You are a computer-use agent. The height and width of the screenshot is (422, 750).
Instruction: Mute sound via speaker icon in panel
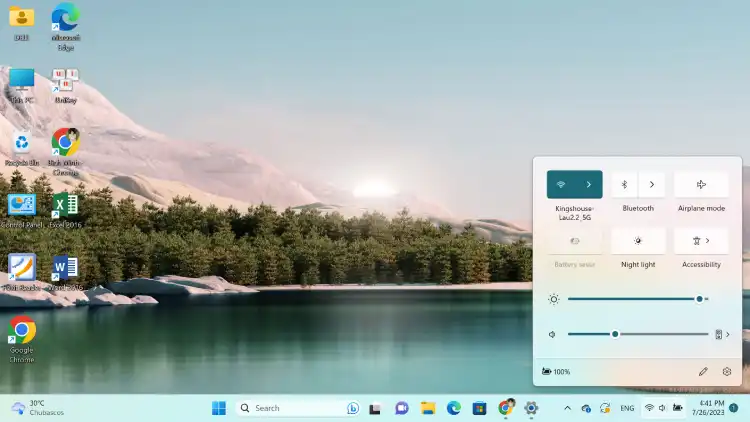pos(552,334)
